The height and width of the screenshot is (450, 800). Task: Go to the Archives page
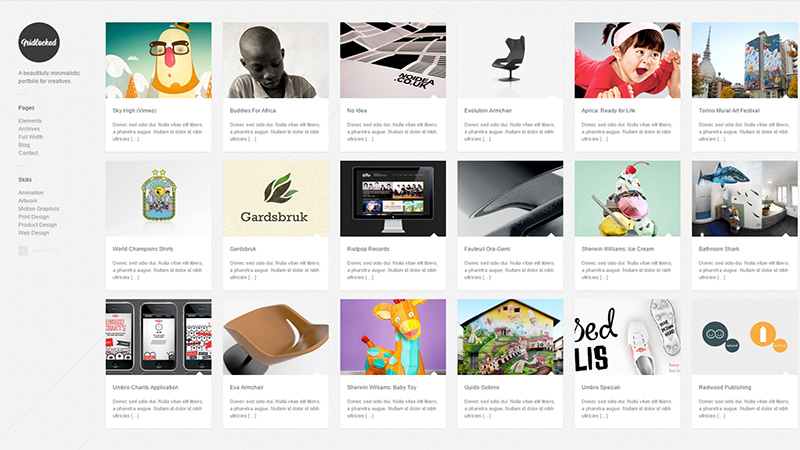pyautogui.click(x=29, y=129)
